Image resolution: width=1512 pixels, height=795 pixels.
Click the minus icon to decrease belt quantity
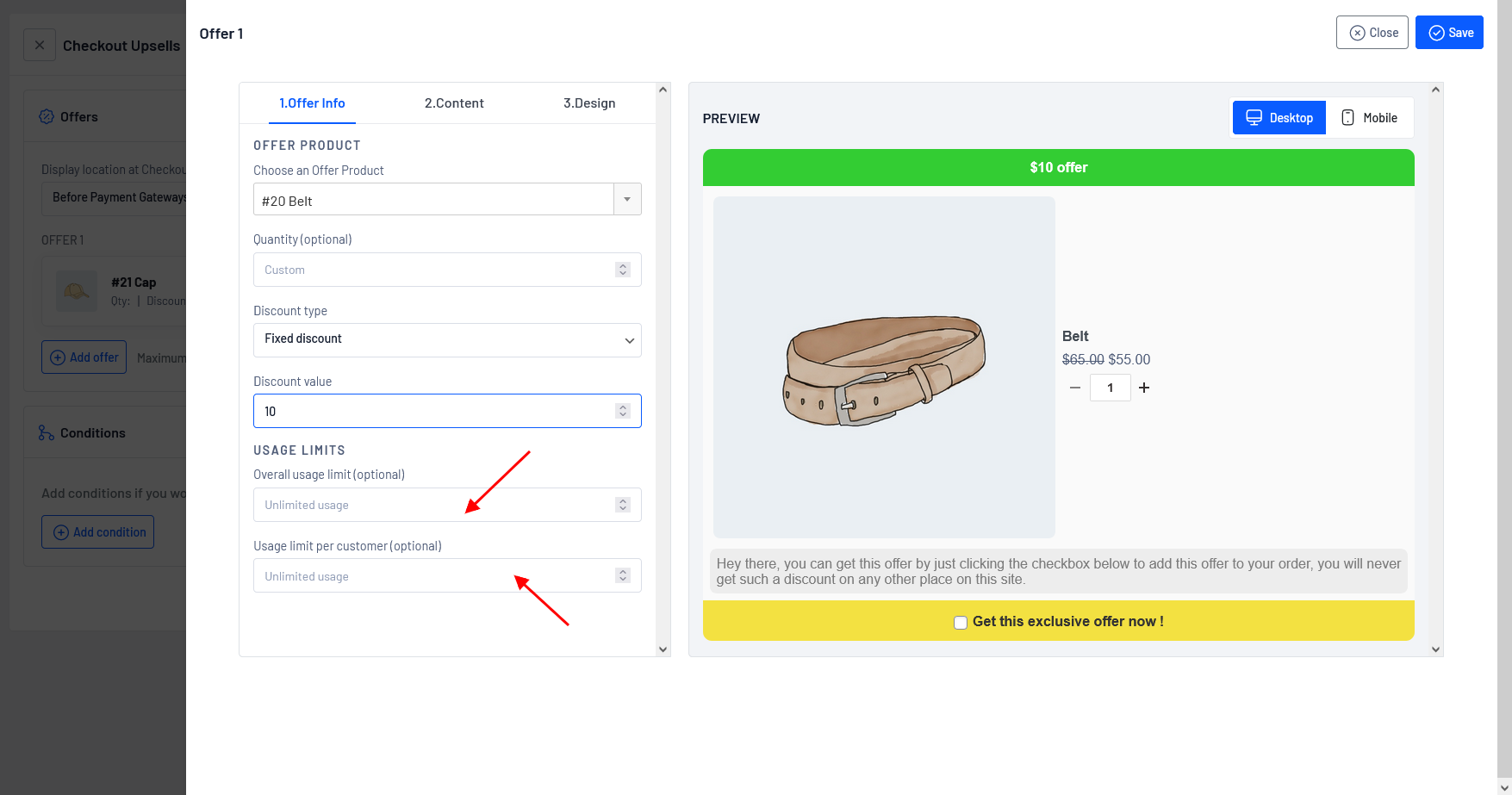tap(1075, 388)
